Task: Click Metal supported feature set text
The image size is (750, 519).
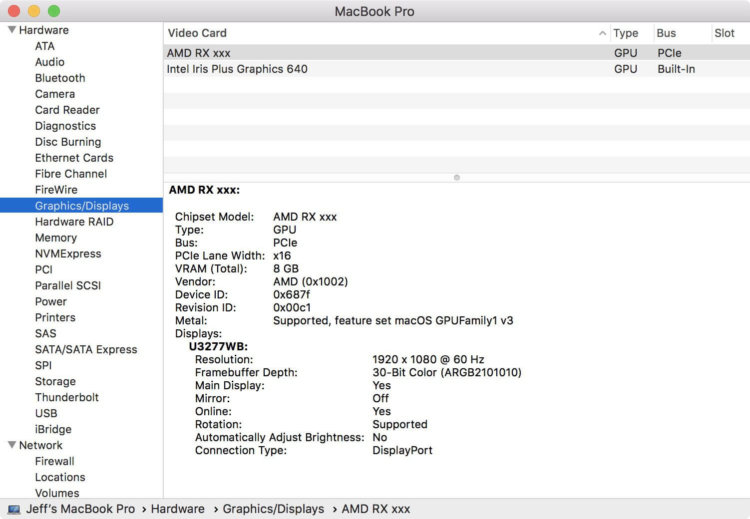Action: (393, 320)
